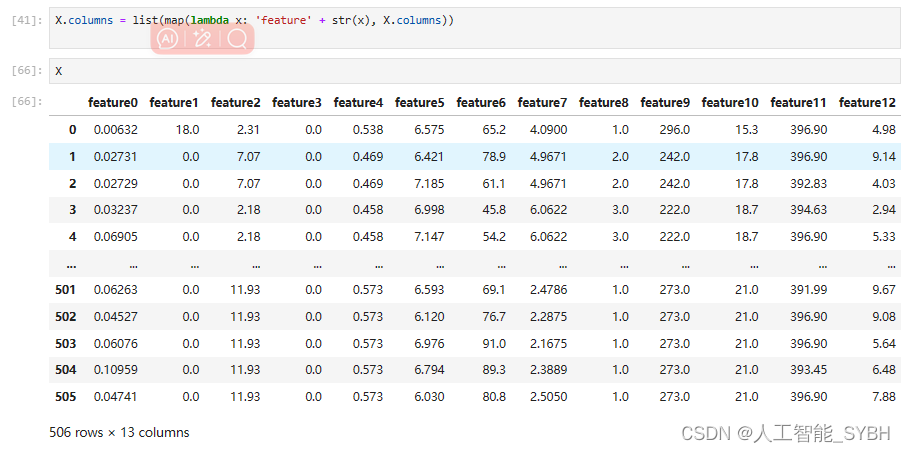Screen dimensions: 905x453
Task: Click row index 501
Action: pos(65,290)
